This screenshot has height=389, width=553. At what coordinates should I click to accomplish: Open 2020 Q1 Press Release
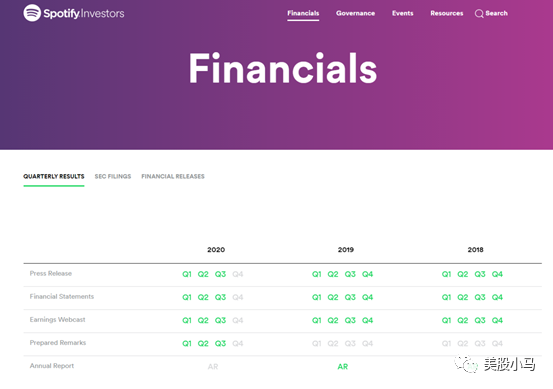(187, 274)
